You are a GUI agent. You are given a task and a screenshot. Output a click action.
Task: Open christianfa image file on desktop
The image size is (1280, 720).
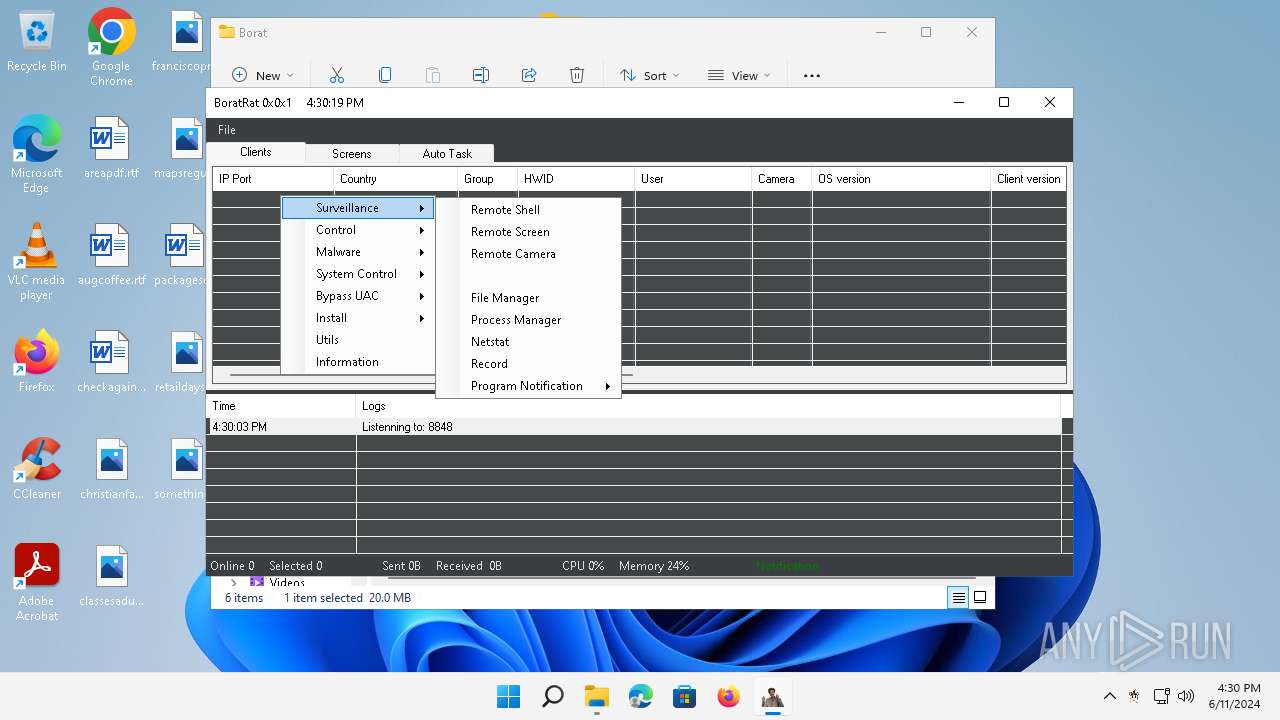coord(111,469)
